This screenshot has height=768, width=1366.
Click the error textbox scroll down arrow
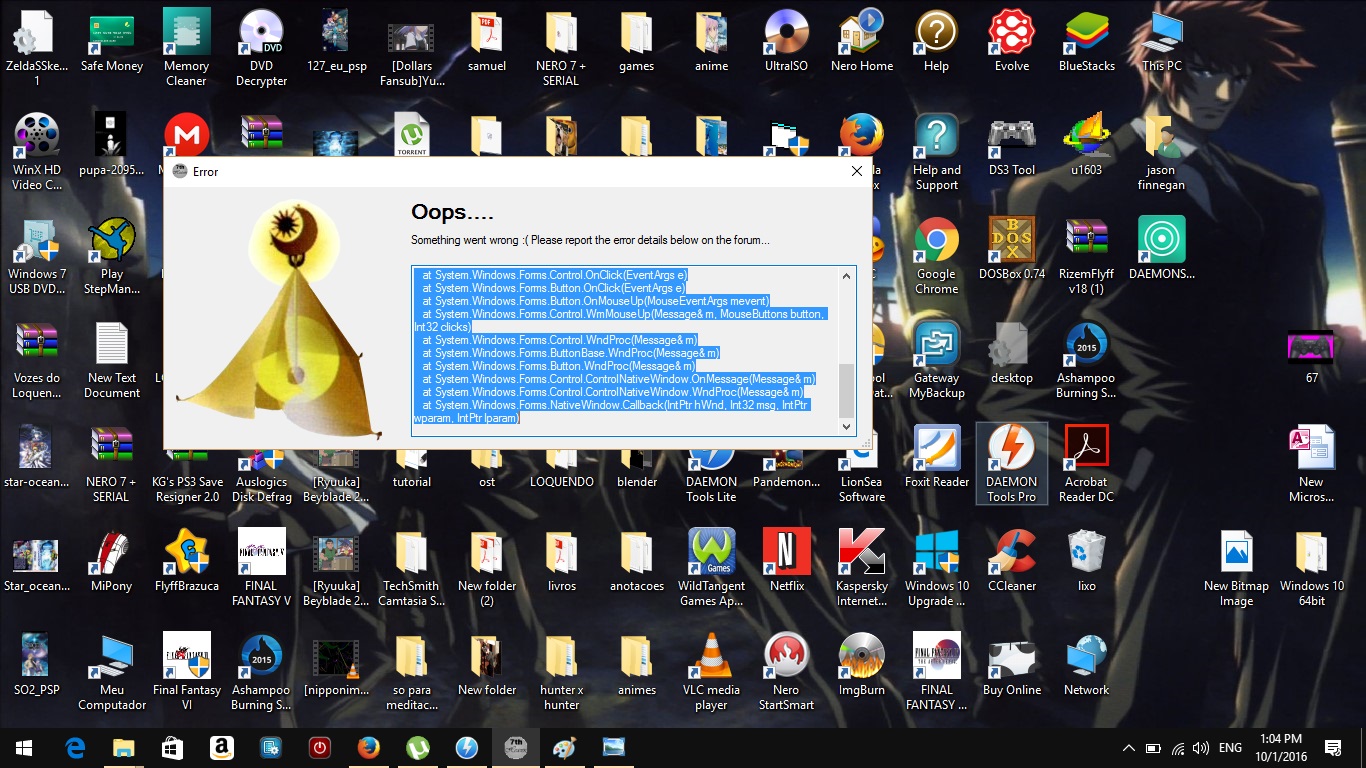click(x=847, y=426)
